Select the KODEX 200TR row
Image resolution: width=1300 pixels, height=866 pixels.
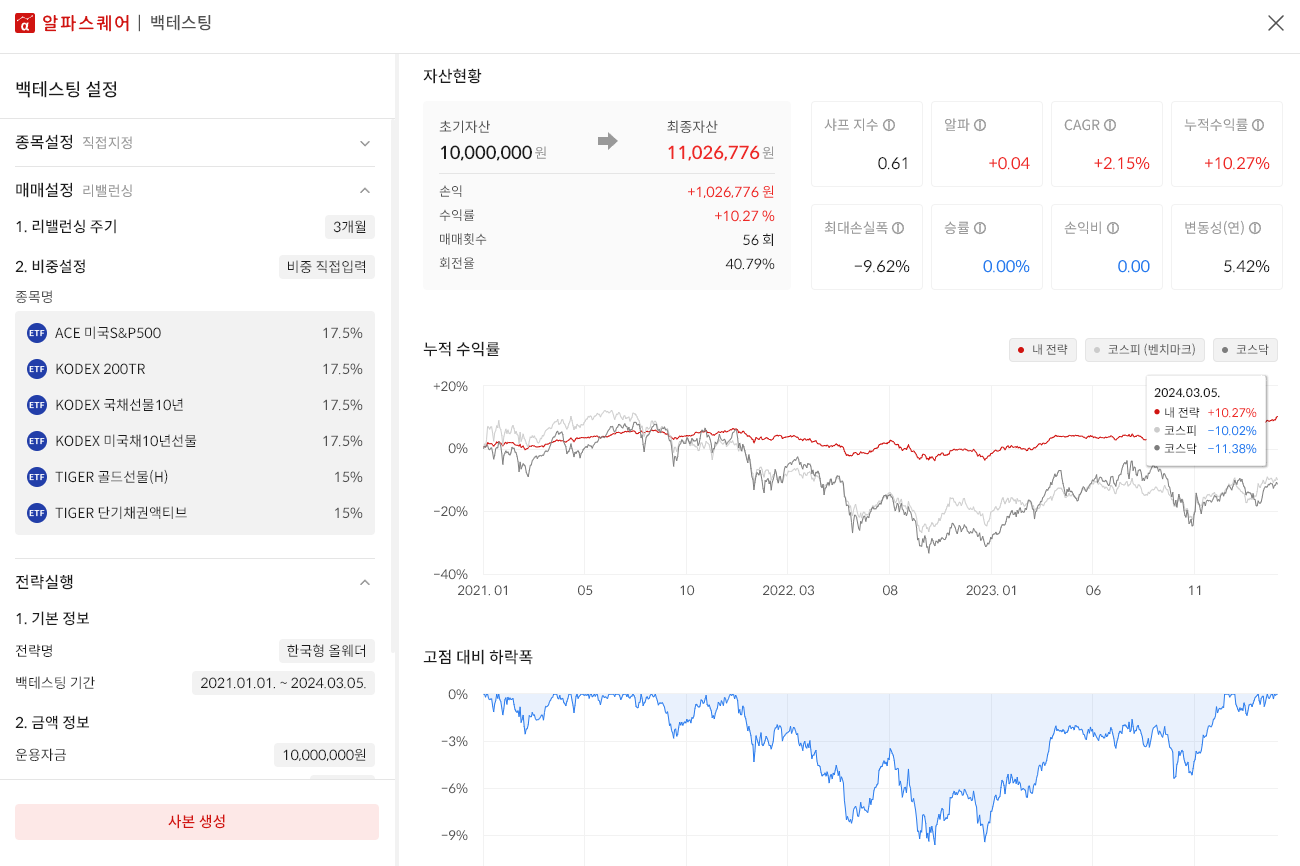coord(195,369)
